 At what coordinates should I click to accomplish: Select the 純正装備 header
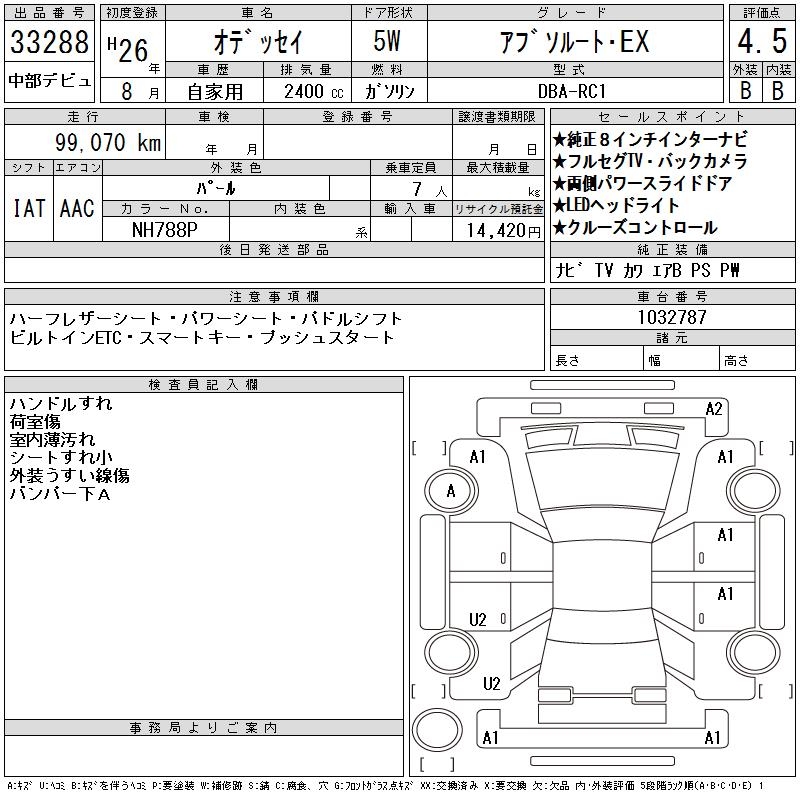point(672,250)
